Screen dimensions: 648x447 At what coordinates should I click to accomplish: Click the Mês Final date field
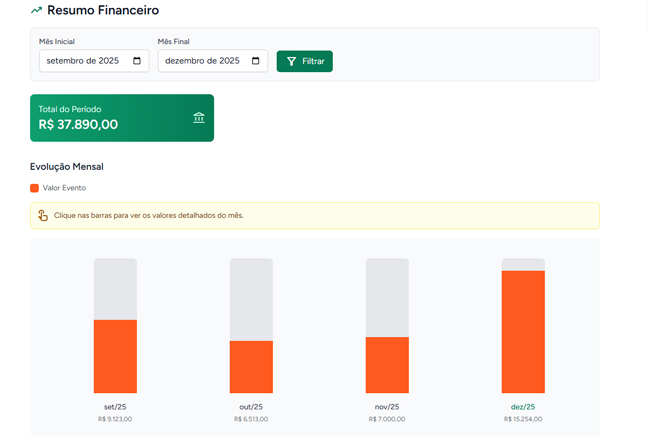203,61
